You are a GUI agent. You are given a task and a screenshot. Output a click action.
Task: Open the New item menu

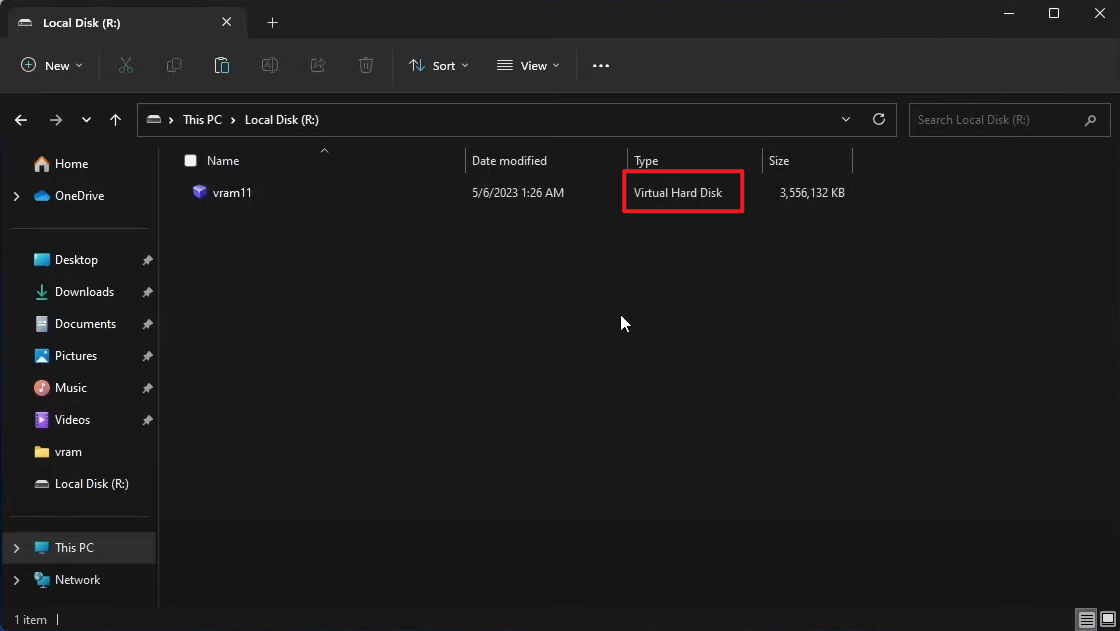(52, 65)
